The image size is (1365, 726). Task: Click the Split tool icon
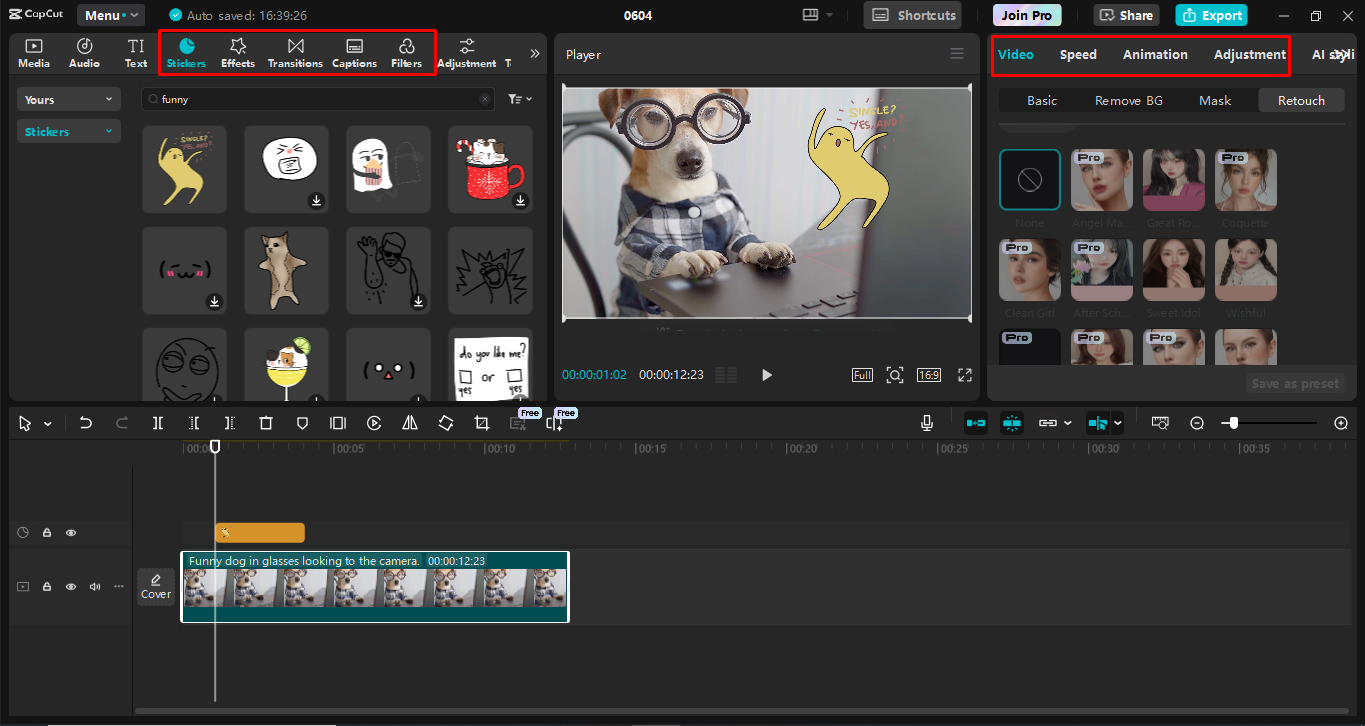pos(158,423)
